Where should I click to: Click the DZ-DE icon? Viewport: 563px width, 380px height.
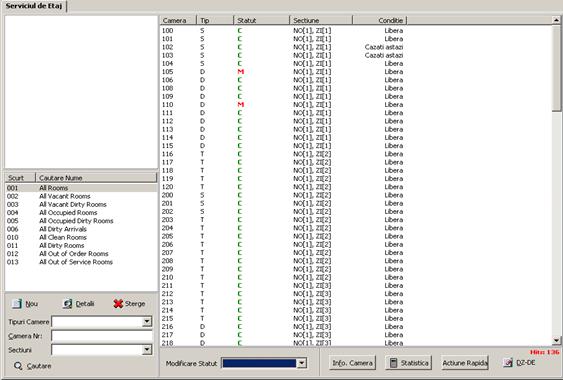[x=508, y=363]
